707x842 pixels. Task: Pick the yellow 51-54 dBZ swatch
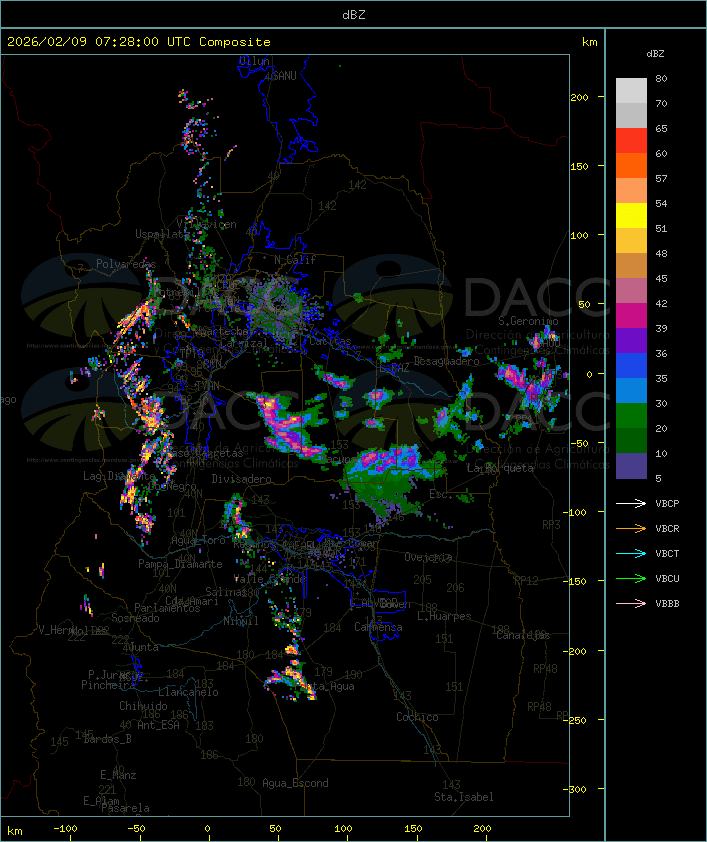click(x=631, y=216)
